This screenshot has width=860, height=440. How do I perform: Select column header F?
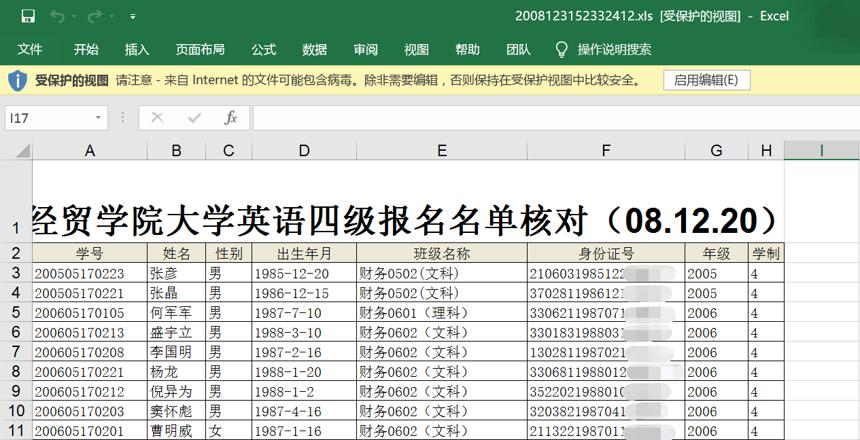[x=606, y=150]
